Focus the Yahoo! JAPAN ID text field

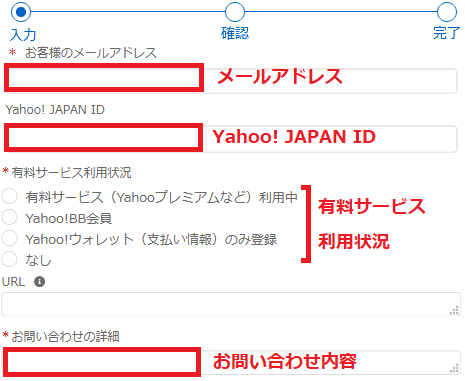pos(231,139)
